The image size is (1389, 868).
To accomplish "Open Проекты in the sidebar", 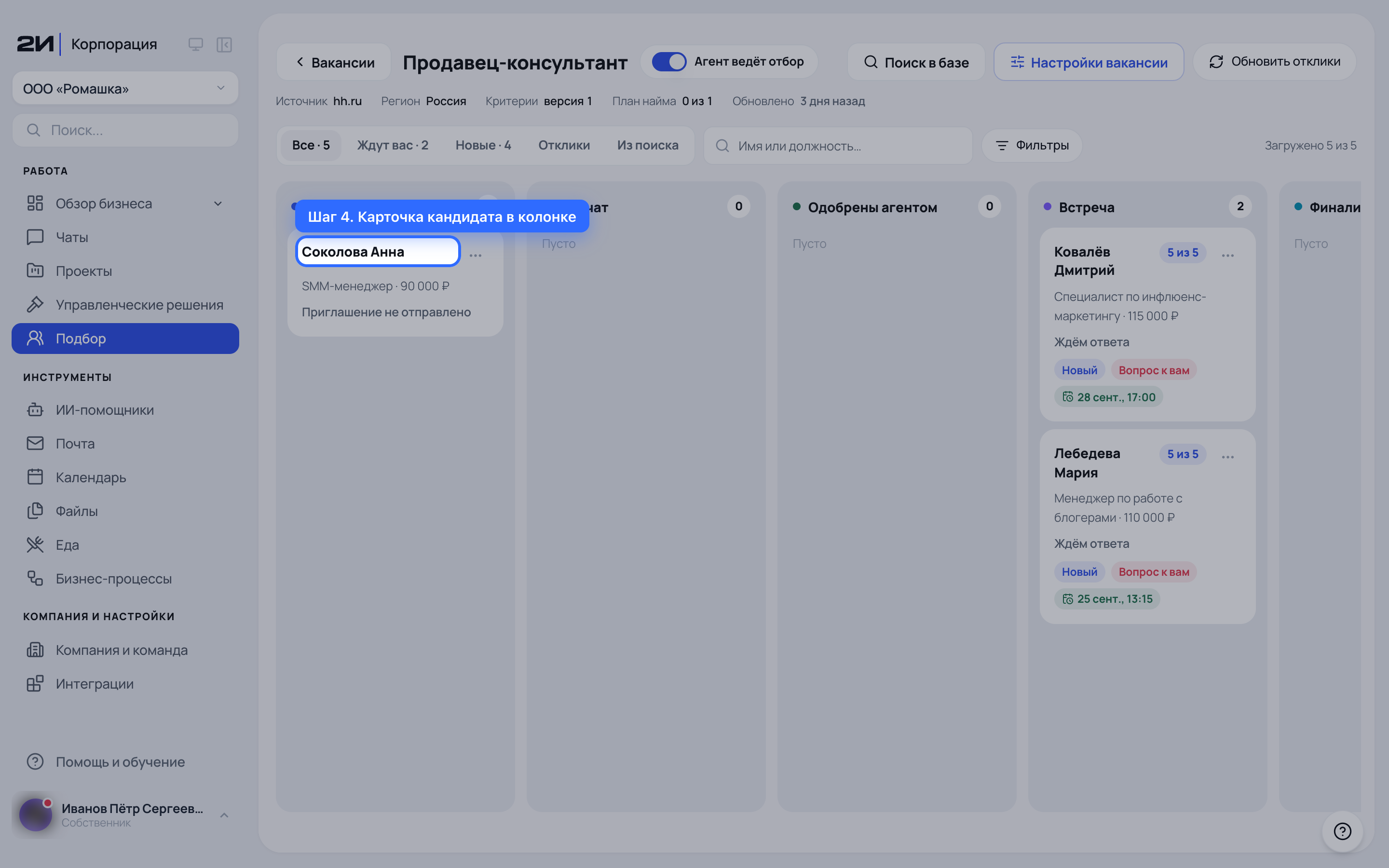I will 125,271.
